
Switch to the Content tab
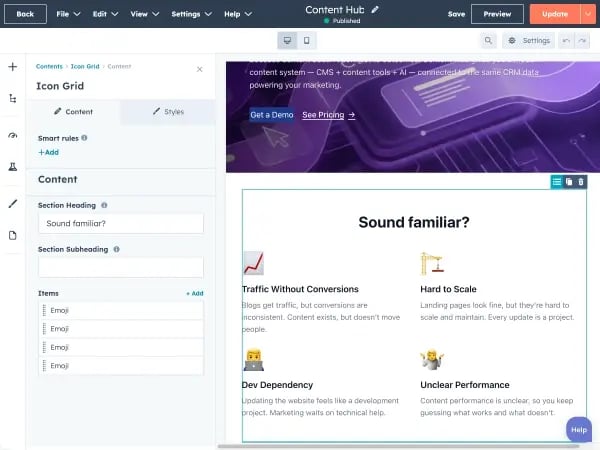(x=74, y=112)
